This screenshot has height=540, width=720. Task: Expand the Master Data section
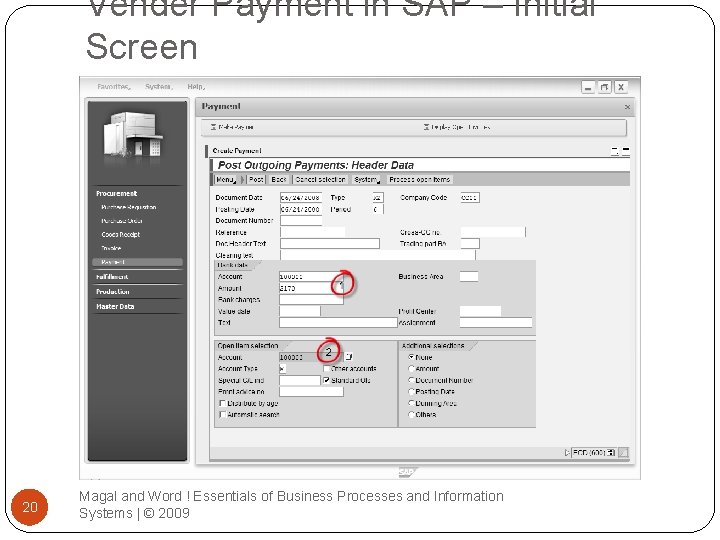point(115,306)
